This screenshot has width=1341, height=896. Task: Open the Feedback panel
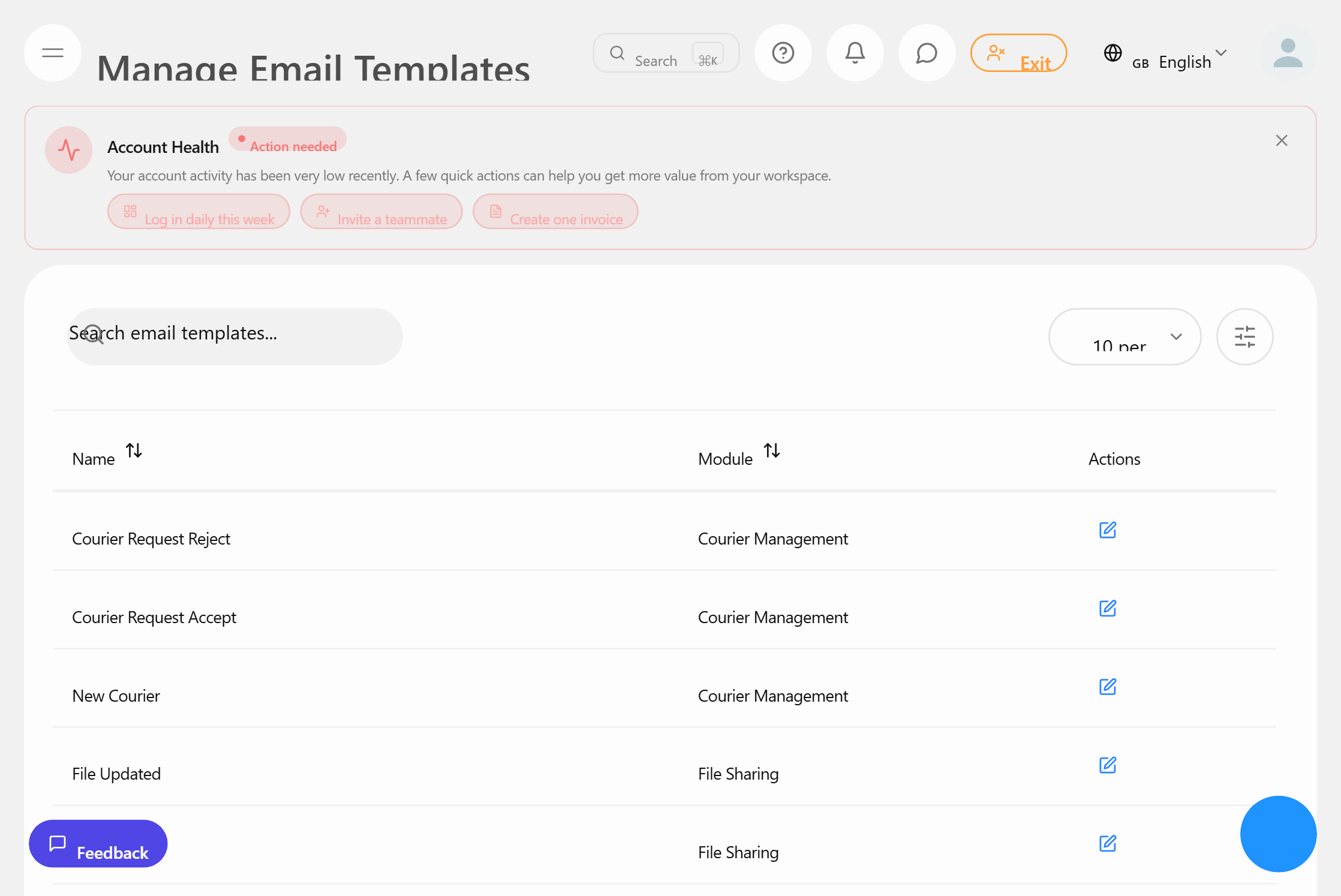pos(98,843)
